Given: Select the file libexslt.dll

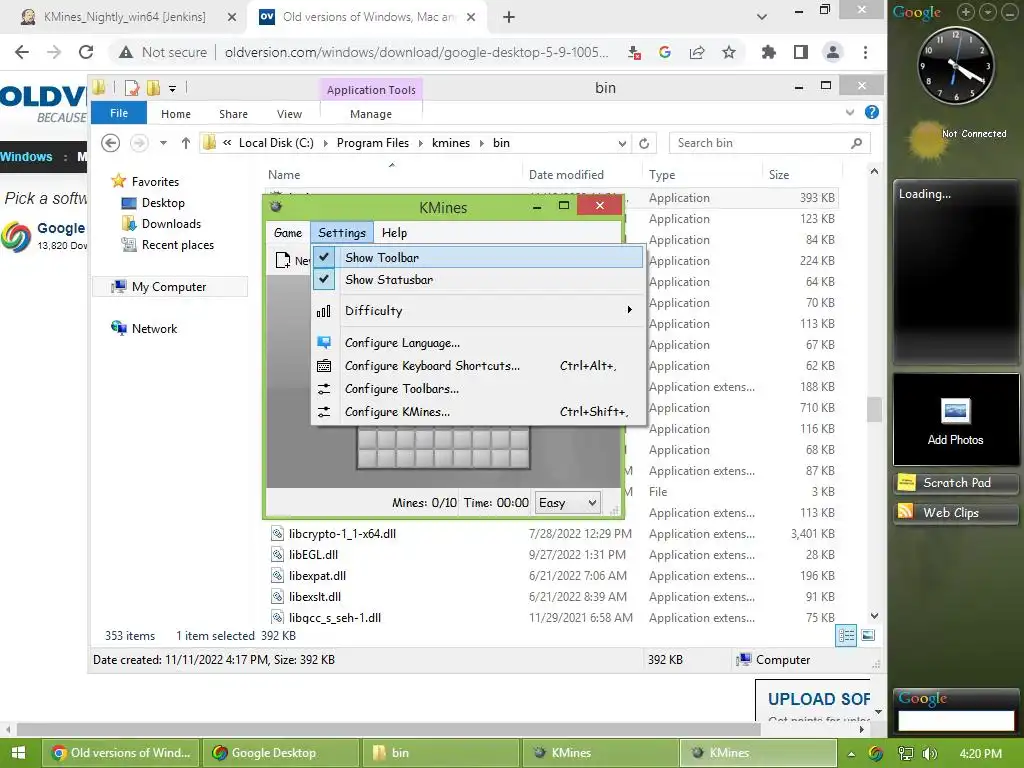Looking at the screenshot, I should 315,596.
